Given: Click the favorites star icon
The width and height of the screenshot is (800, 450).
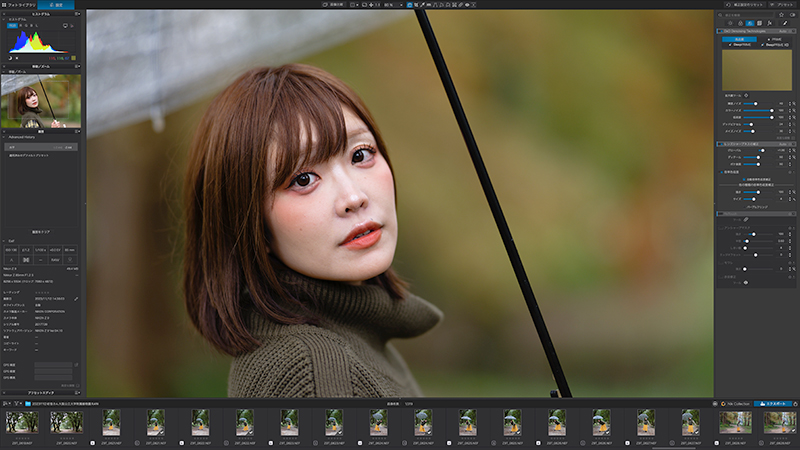Looking at the screenshot, I should 782,15.
